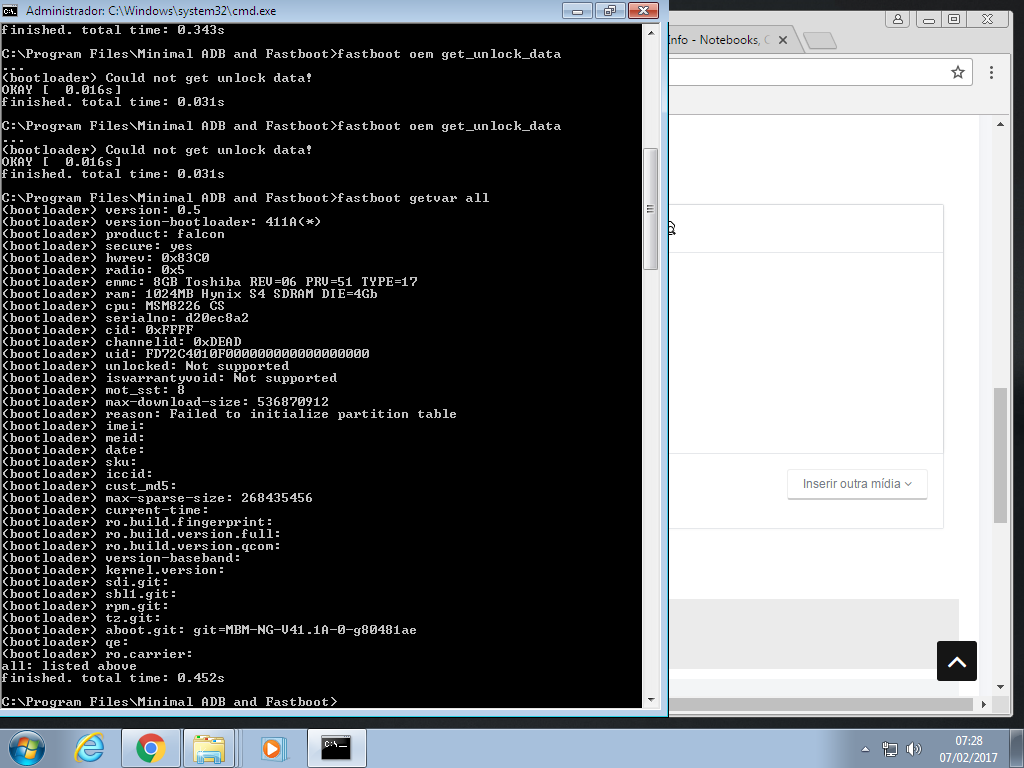Screen dimensions: 1024x768
Task: Click 'iswarrantyvoid: Not supported' line
Action: 169,378
